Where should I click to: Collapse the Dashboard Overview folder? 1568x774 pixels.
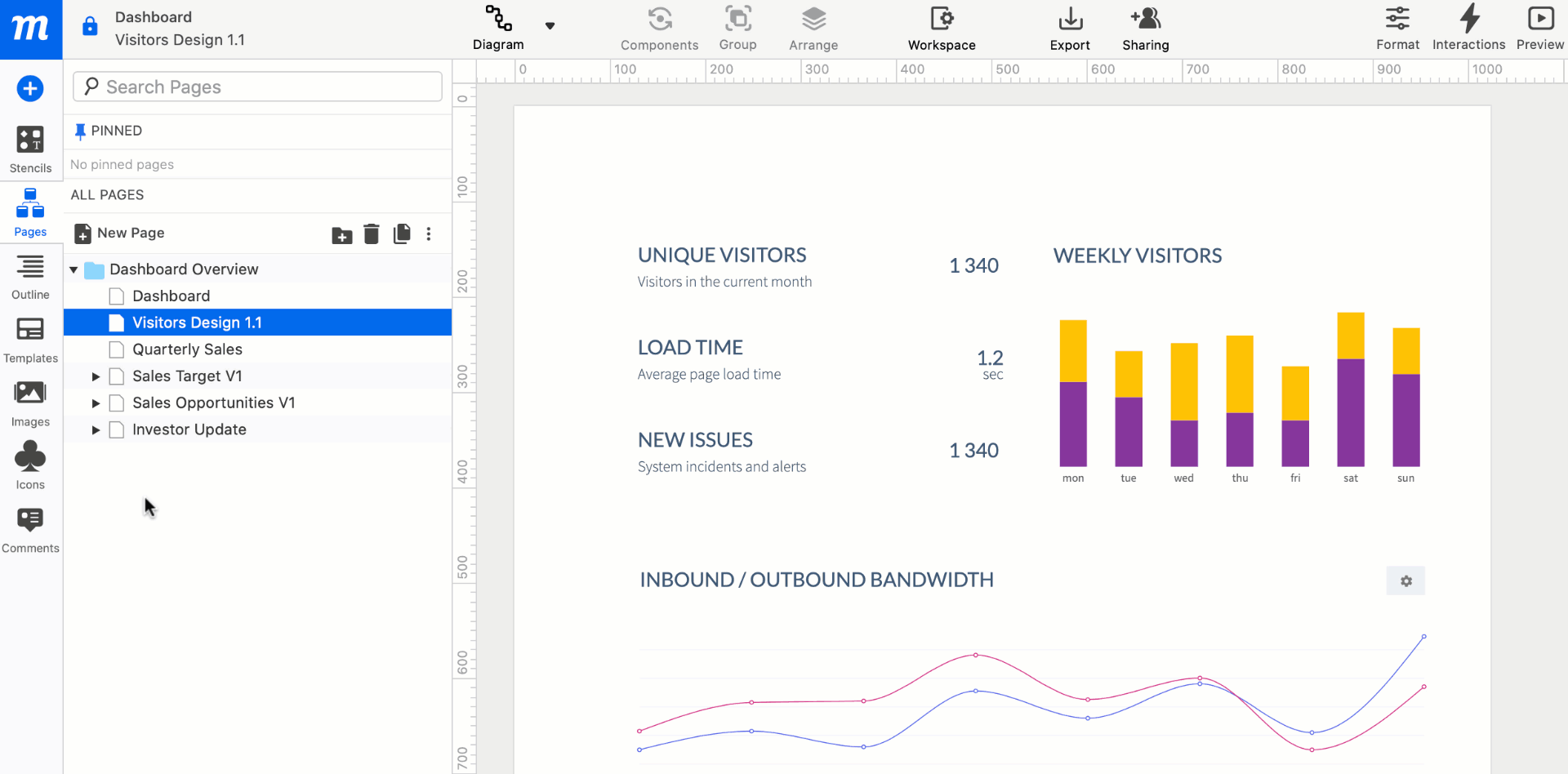(73, 269)
